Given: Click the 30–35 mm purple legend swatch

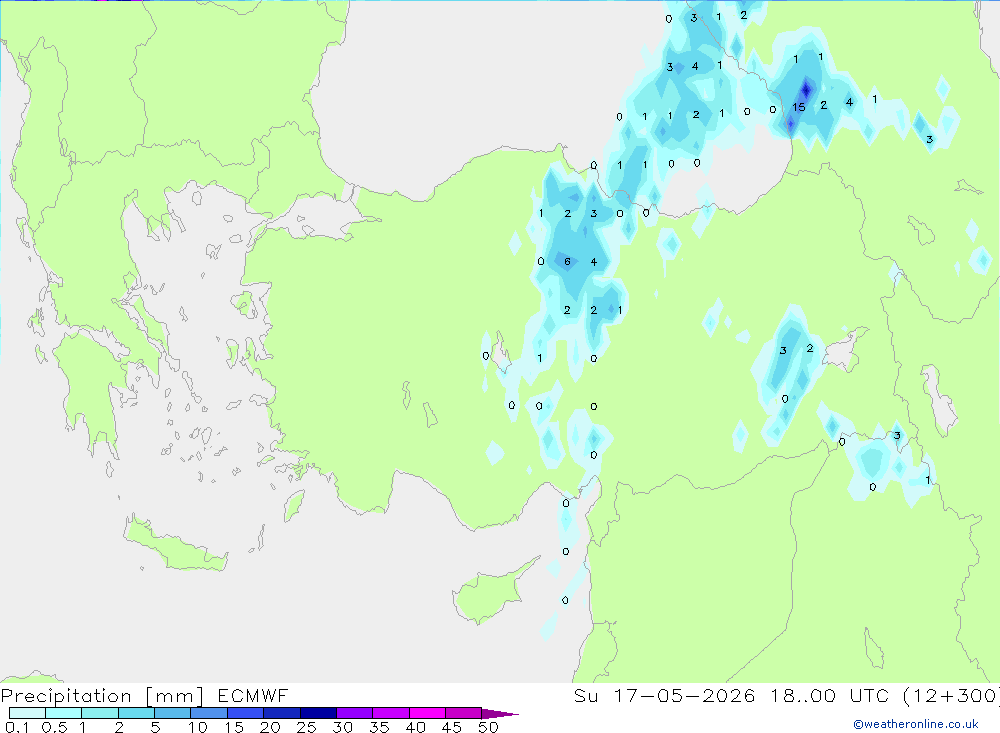Looking at the screenshot, I should [x=354, y=713].
